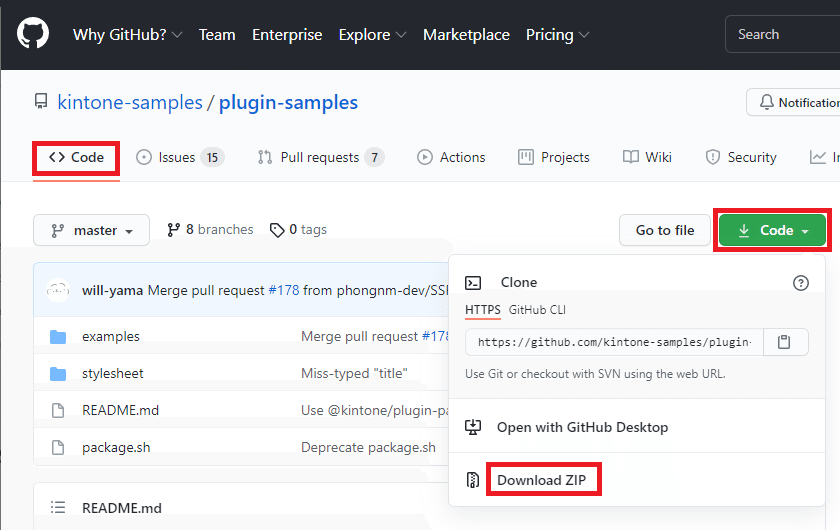840x530 pixels.
Task: Click the Clone help question mark icon
Action: pyautogui.click(x=800, y=283)
